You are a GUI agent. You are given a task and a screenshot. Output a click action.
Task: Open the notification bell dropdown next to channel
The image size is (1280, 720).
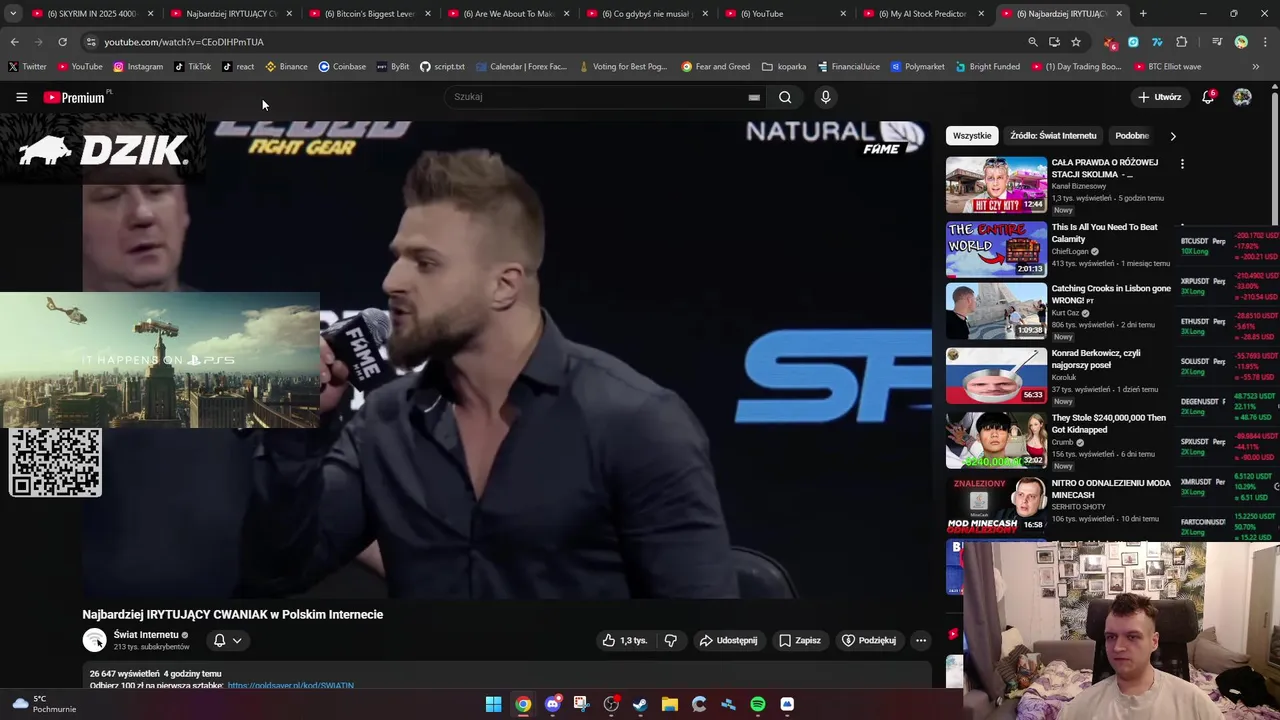[x=227, y=640]
